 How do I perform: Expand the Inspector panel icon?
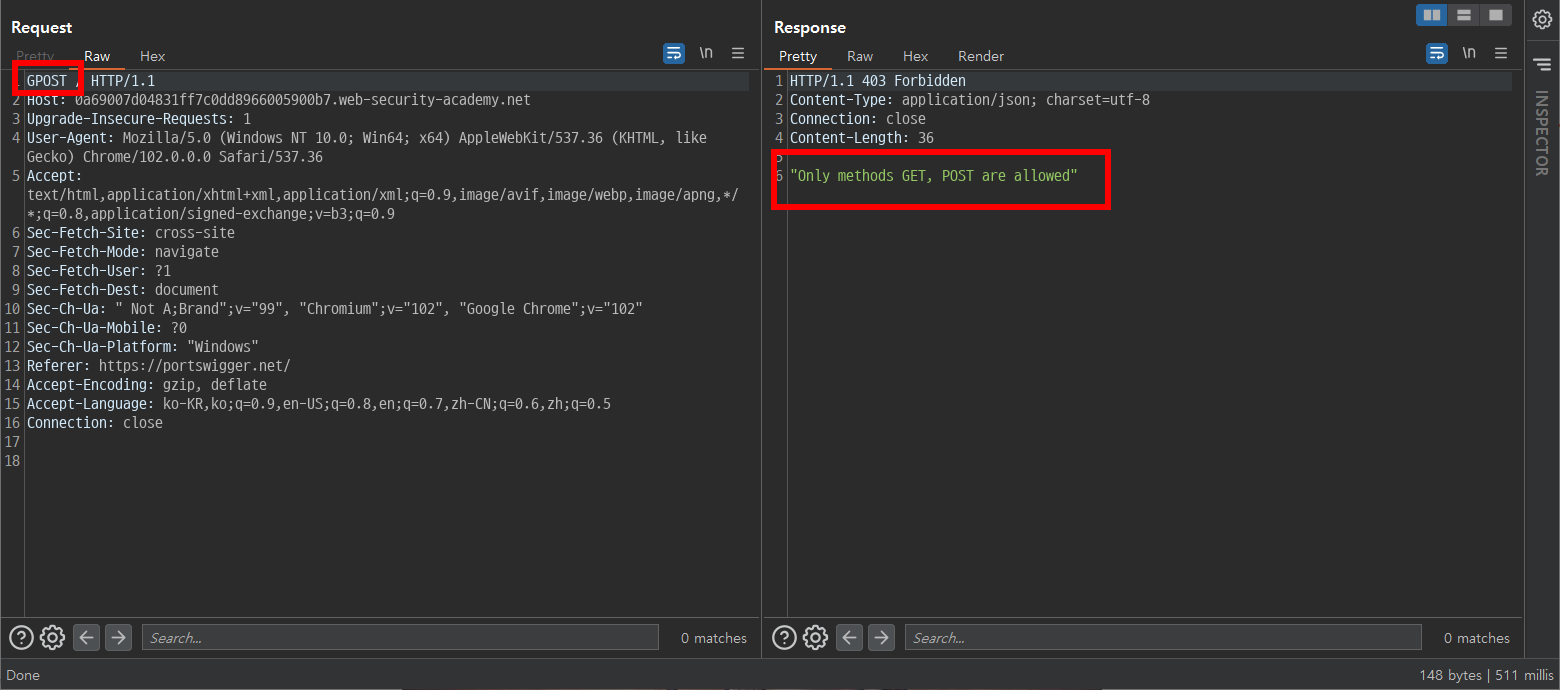pos(1542,64)
